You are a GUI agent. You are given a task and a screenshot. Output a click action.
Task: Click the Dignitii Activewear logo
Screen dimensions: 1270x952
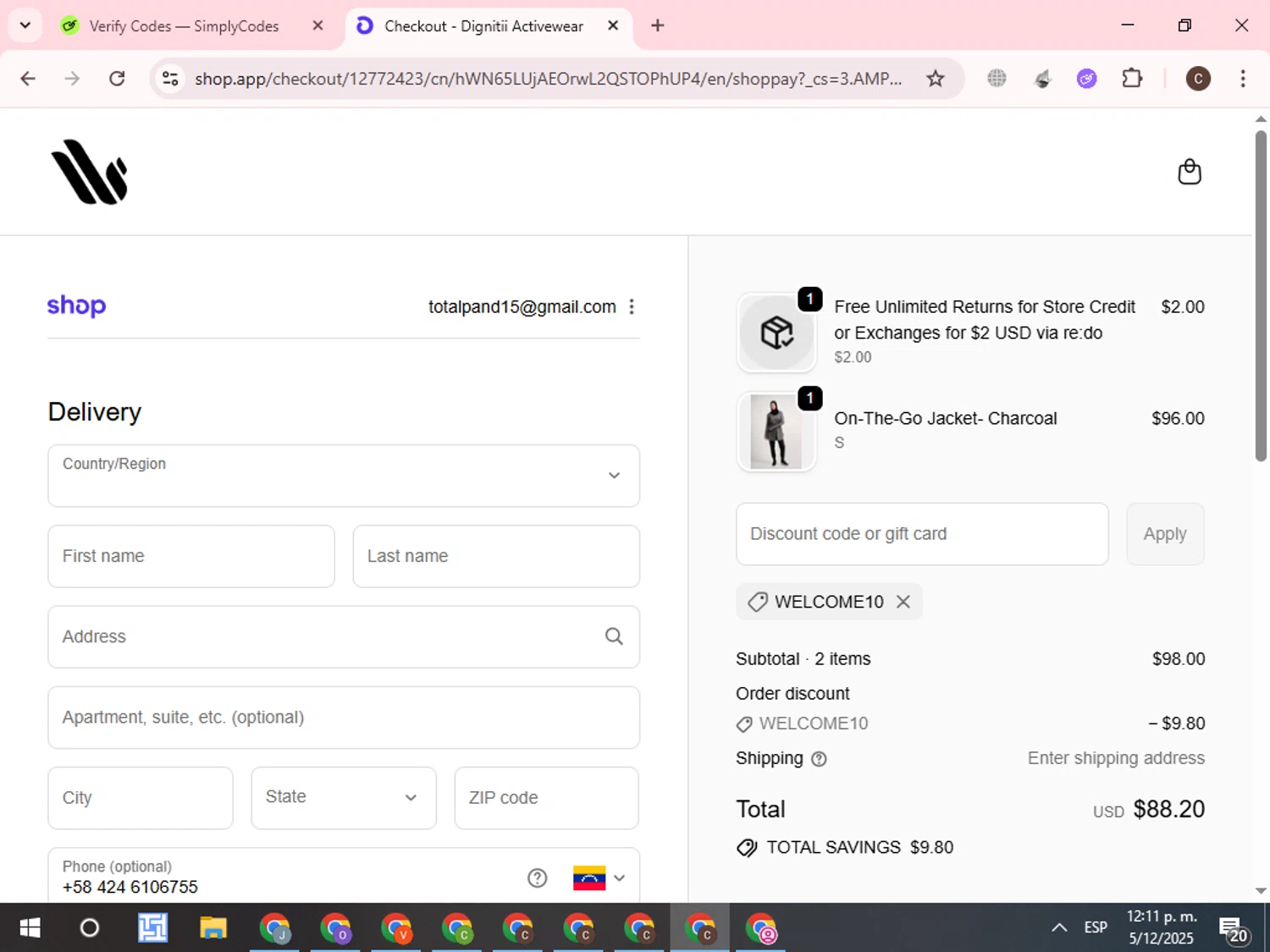click(90, 172)
